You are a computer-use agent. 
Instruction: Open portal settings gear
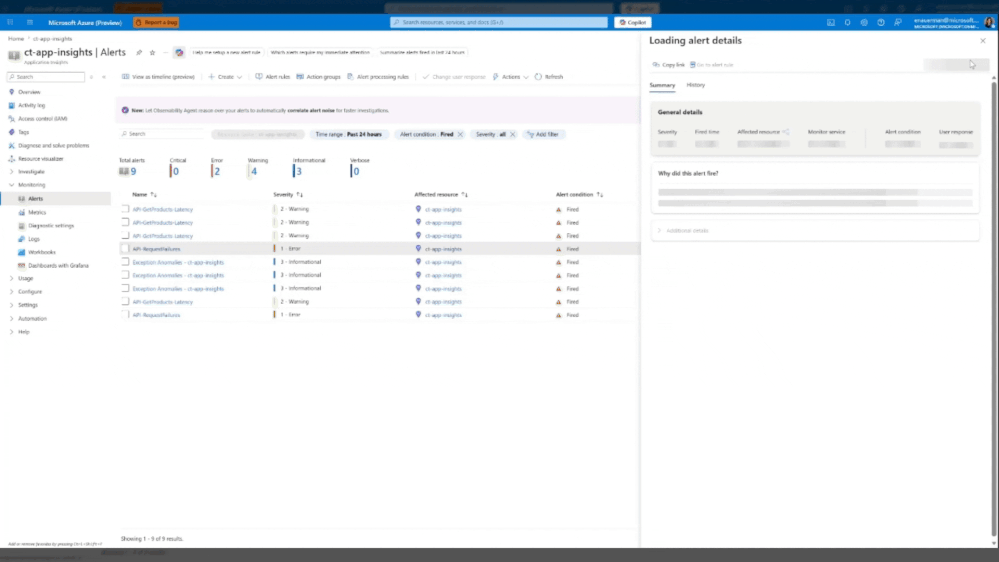(x=864, y=22)
